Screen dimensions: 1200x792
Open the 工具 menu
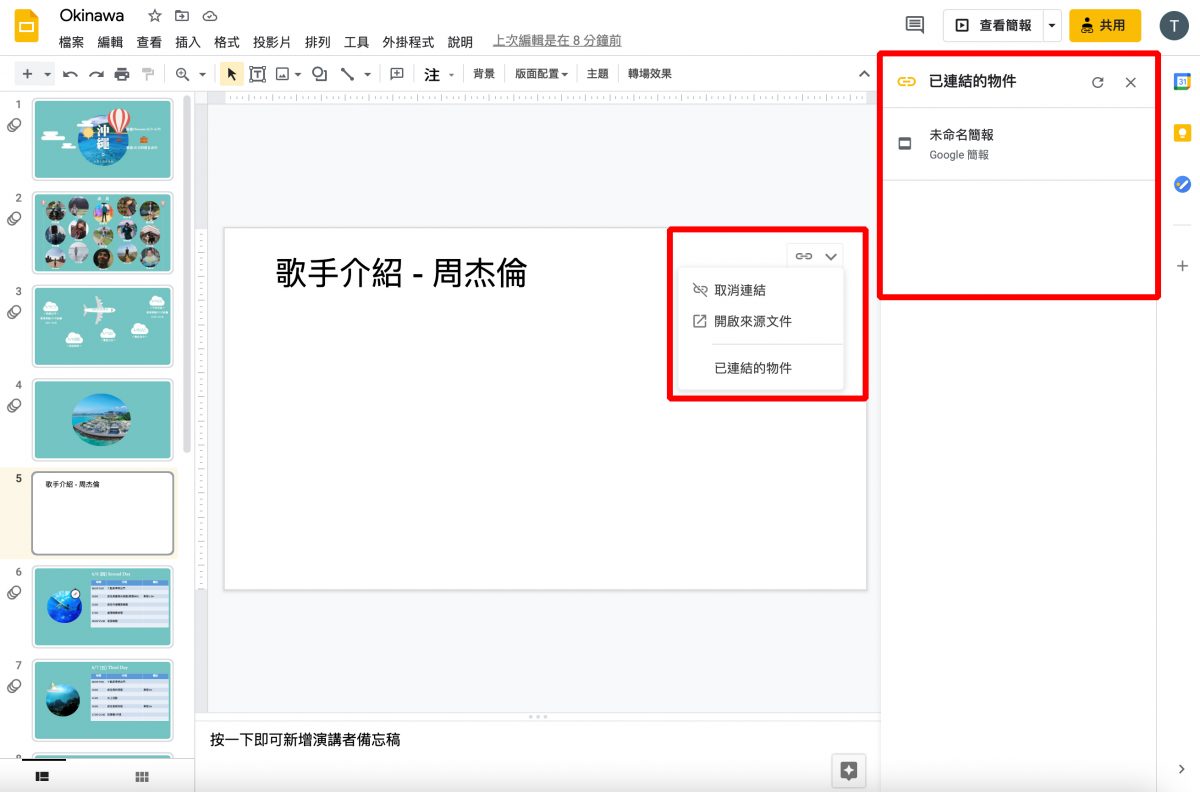click(357, 42)
